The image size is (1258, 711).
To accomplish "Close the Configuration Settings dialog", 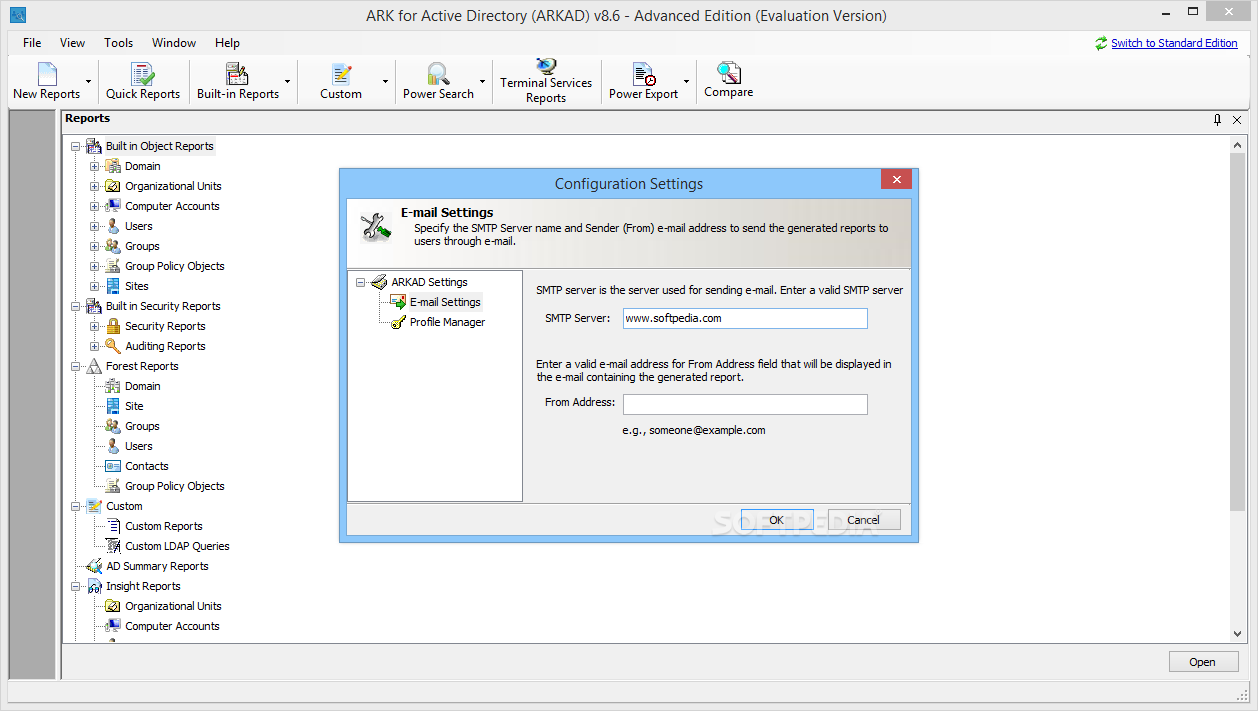I will click(x=896, y=180).
